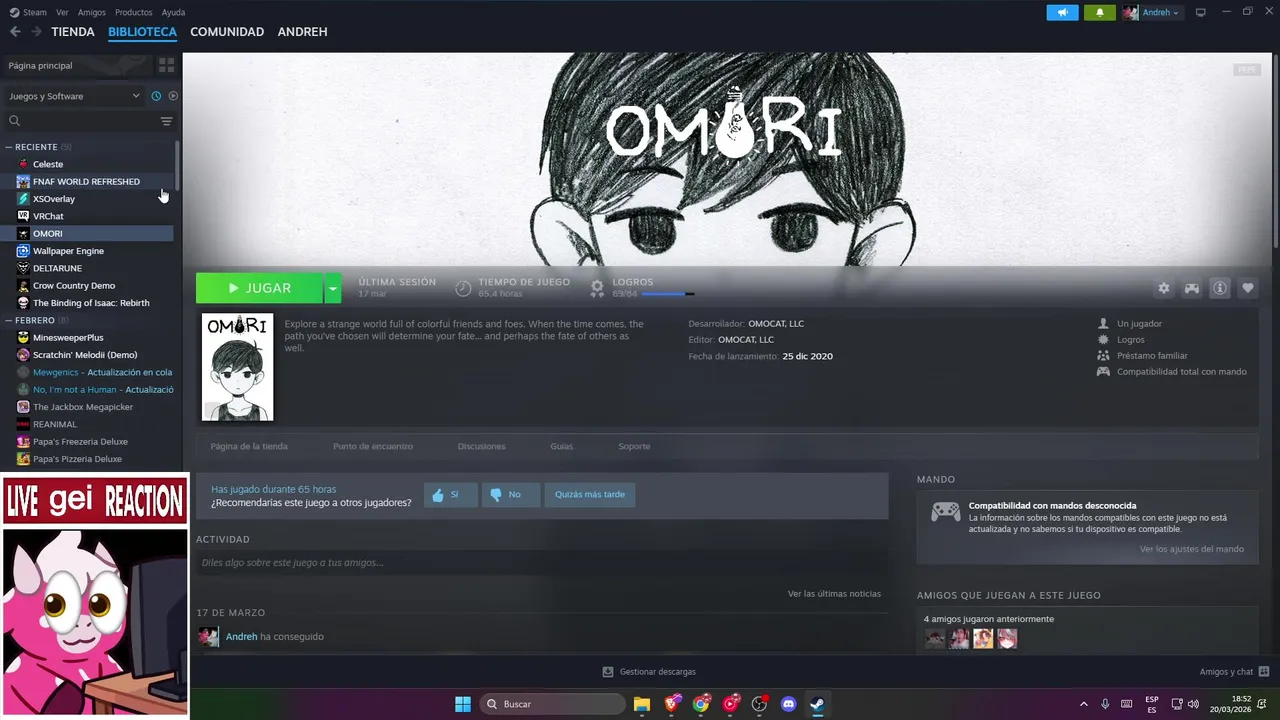Open the ANDREH profile section

[302, 32]
